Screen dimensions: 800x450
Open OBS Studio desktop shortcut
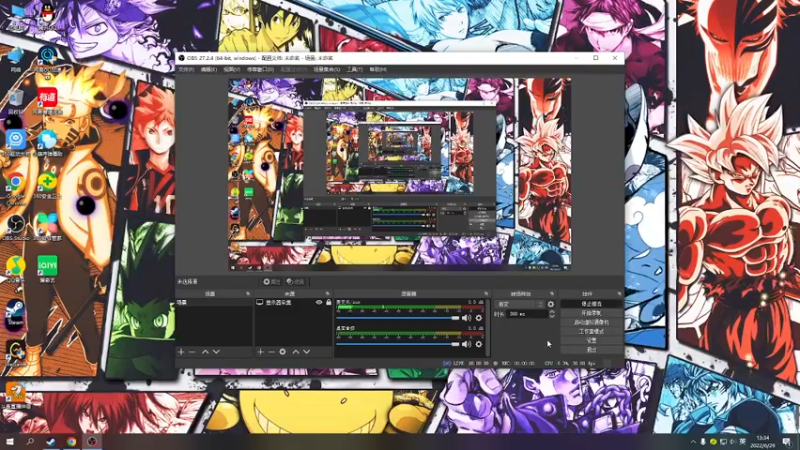coord(15,228)
